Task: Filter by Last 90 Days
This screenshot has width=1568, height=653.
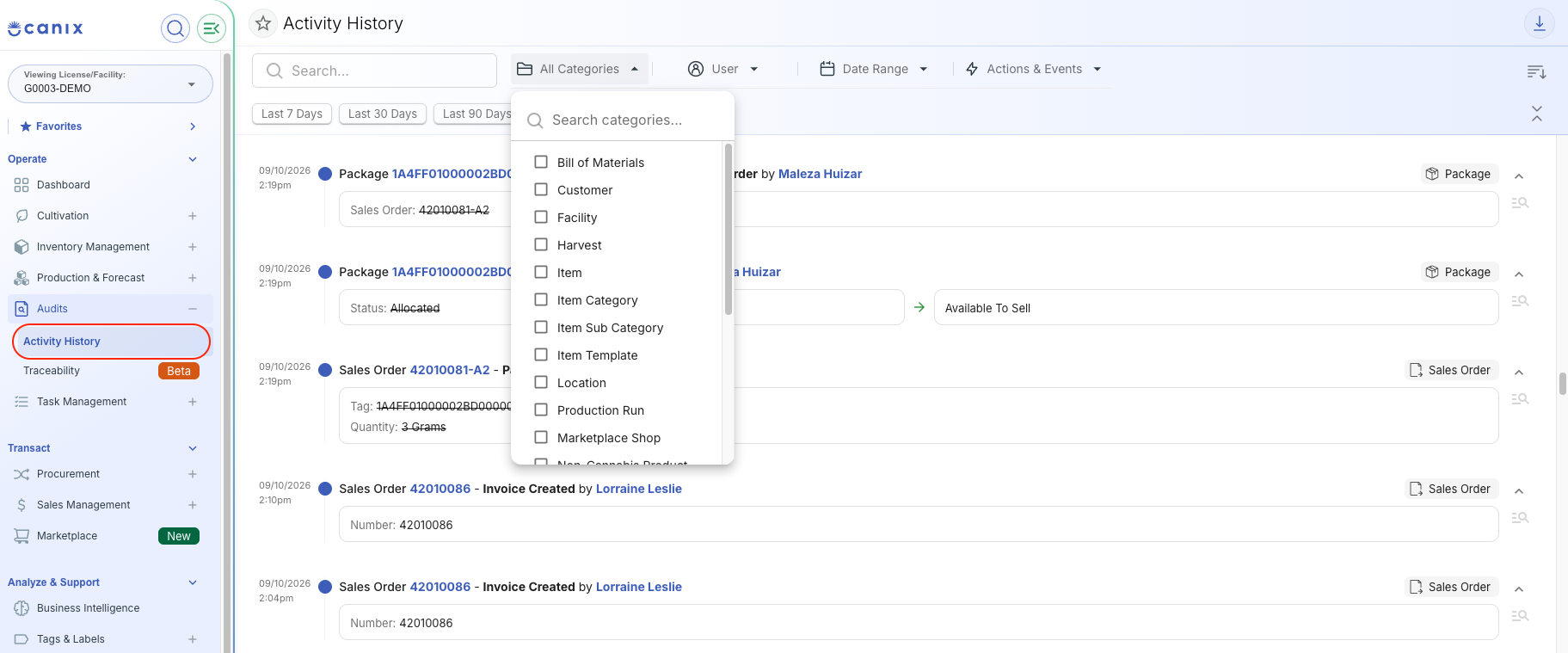Action: [473, 114]
